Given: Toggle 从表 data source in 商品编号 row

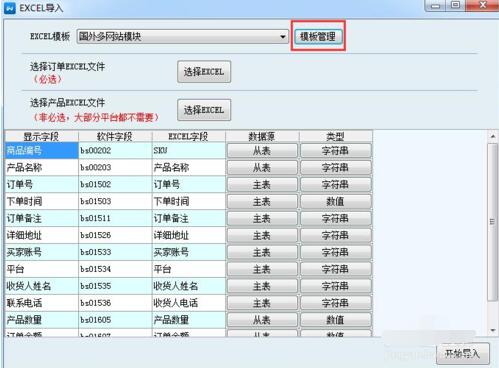Looking at the screenshot, I should click(262, 151).
